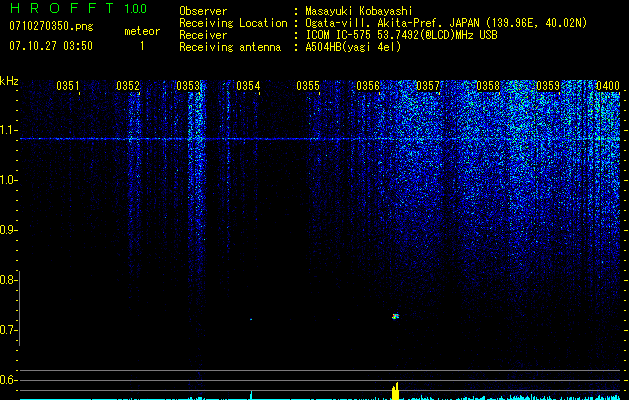Click the Receiving antenna label
Screen dimensions: 629x400
[x=230, y=47]
